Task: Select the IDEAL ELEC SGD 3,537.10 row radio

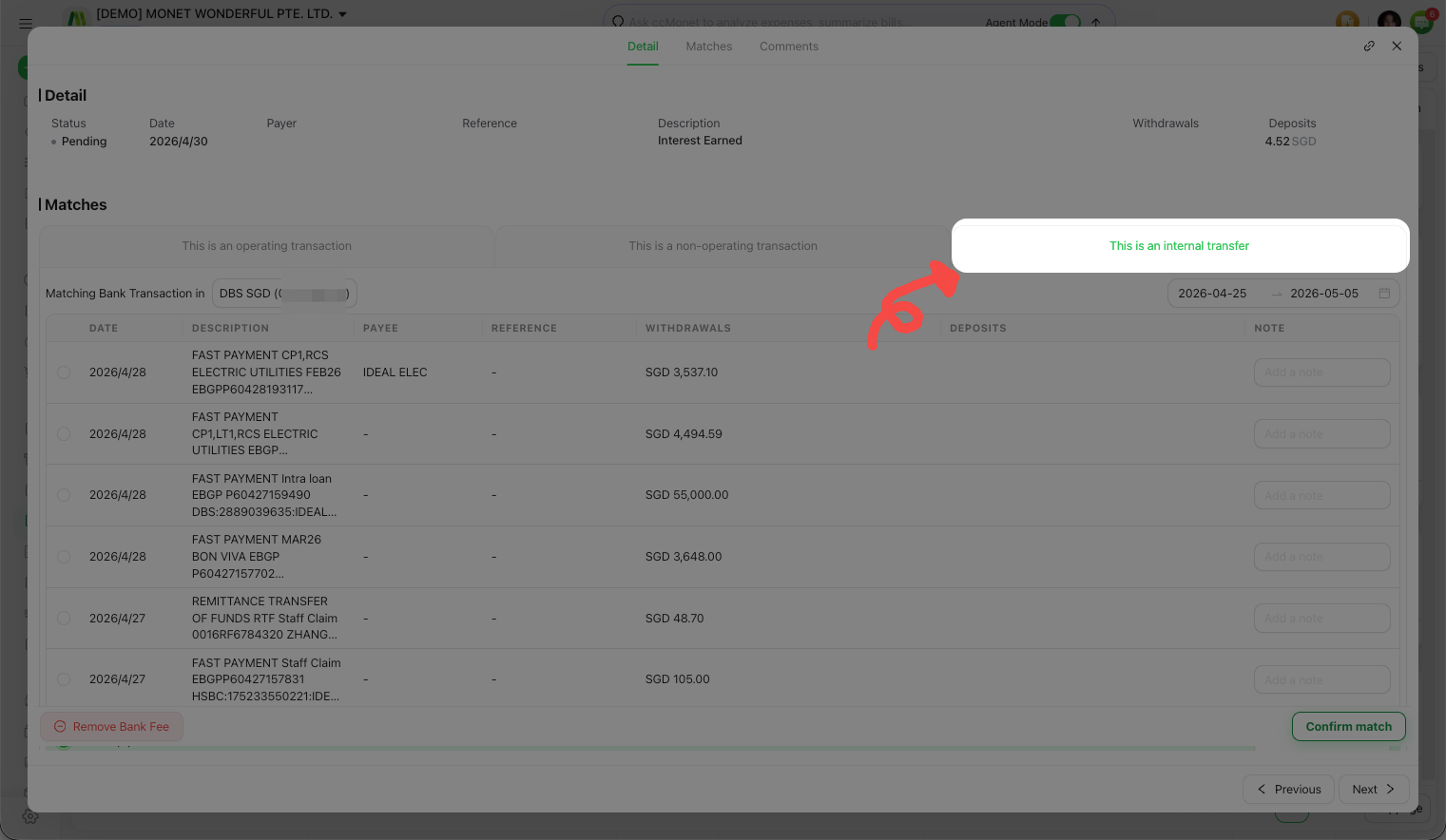Action: 64,372
